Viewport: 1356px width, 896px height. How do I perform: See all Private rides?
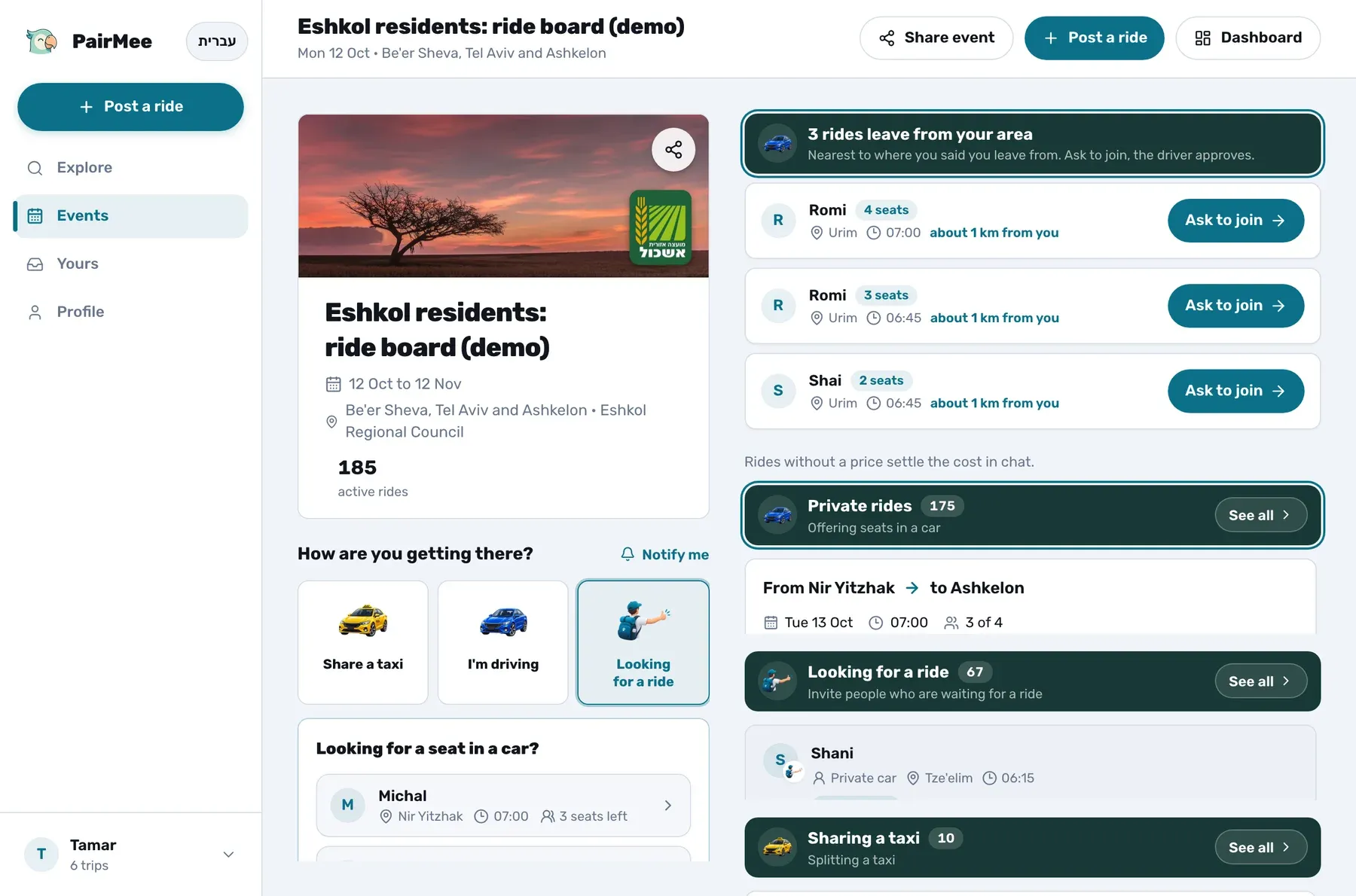1260,515
